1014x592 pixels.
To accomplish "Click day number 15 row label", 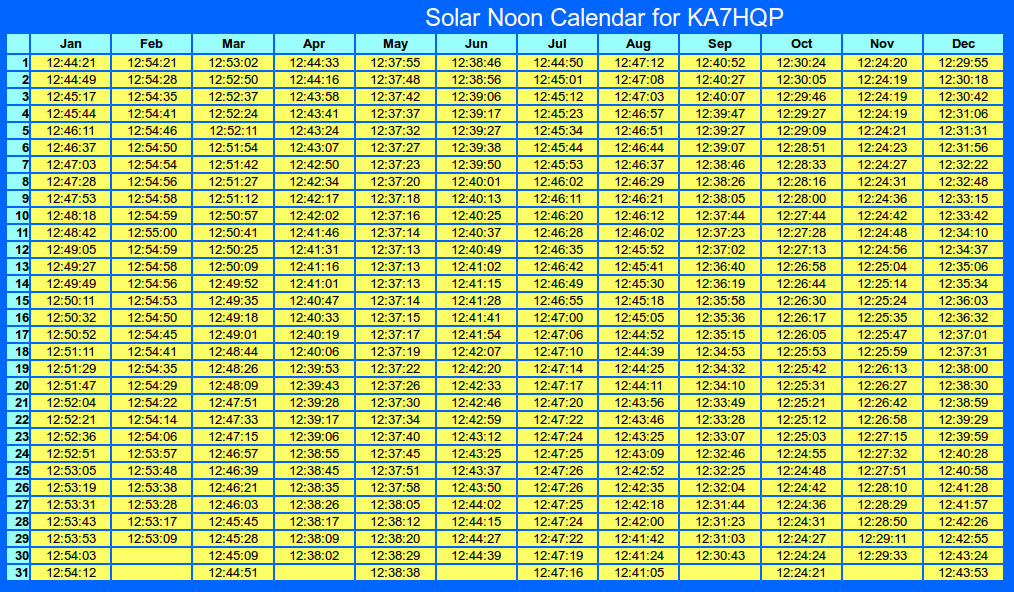I will tap(18, 301).
